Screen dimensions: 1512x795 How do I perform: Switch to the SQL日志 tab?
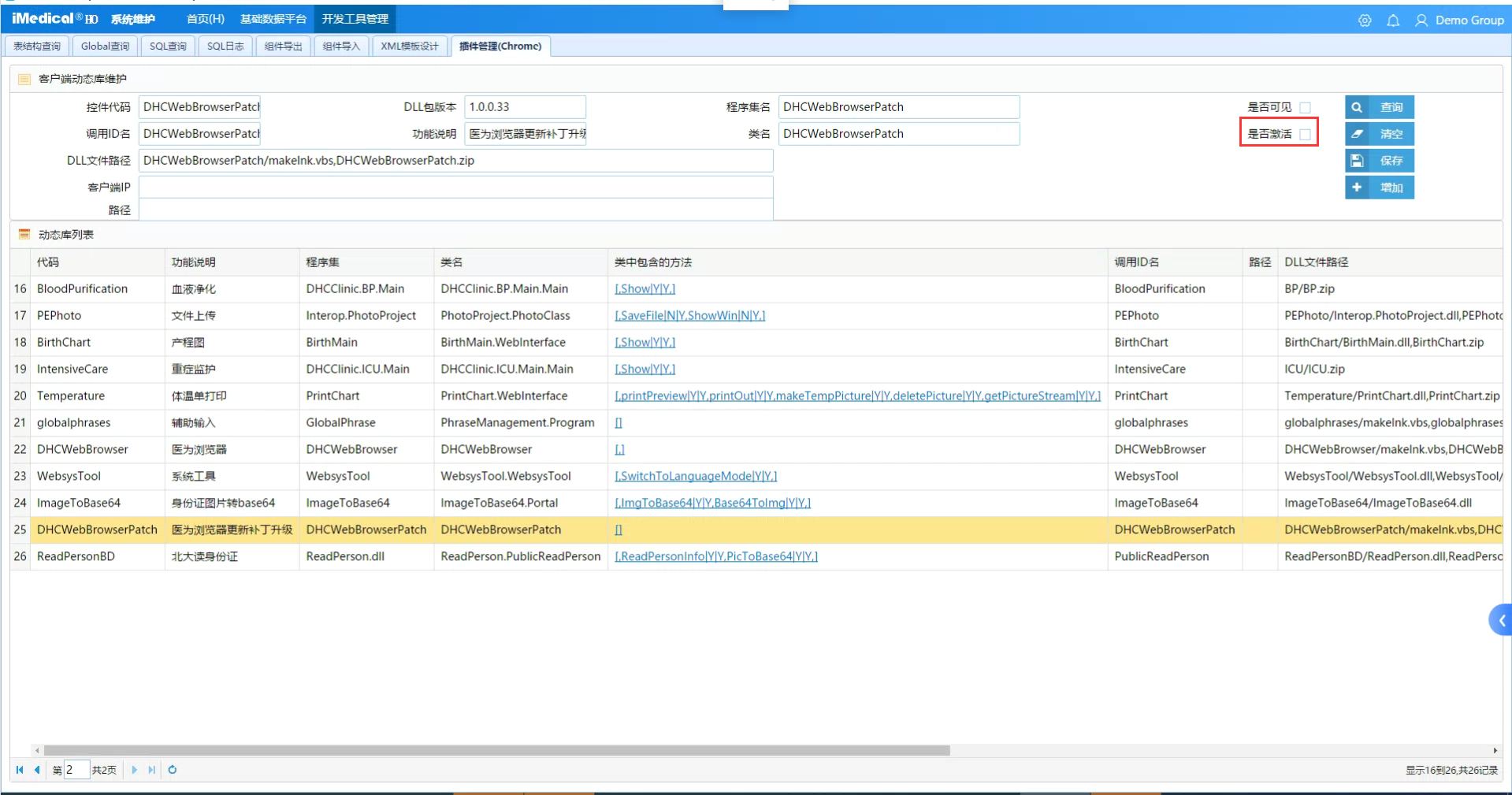225,46
